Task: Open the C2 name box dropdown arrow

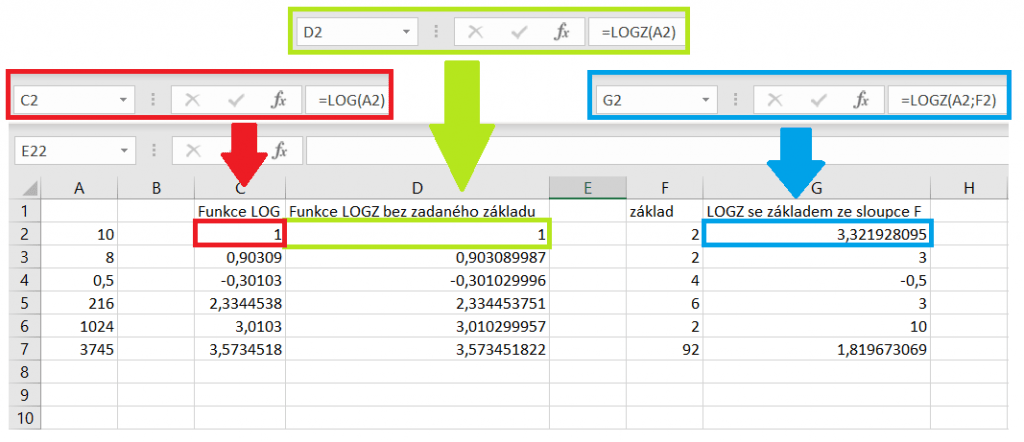Action: point(124,100)
